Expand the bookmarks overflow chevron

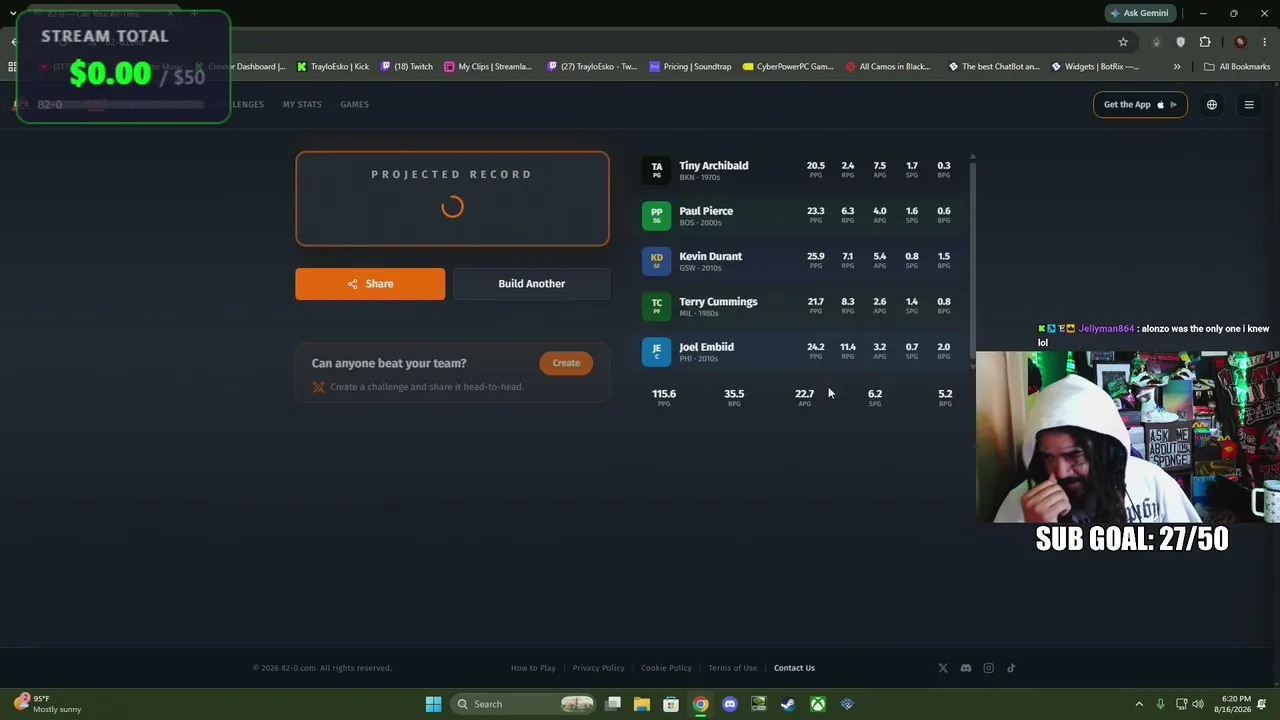coord(1177,67)
